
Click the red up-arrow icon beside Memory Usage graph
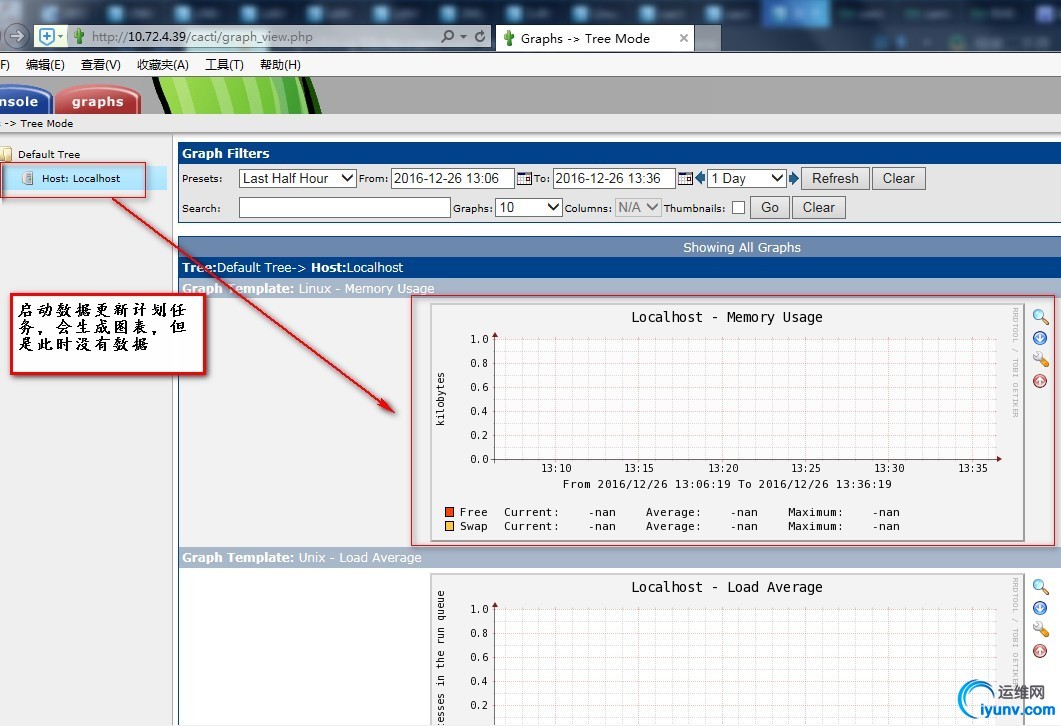(x=1040, y=381)
